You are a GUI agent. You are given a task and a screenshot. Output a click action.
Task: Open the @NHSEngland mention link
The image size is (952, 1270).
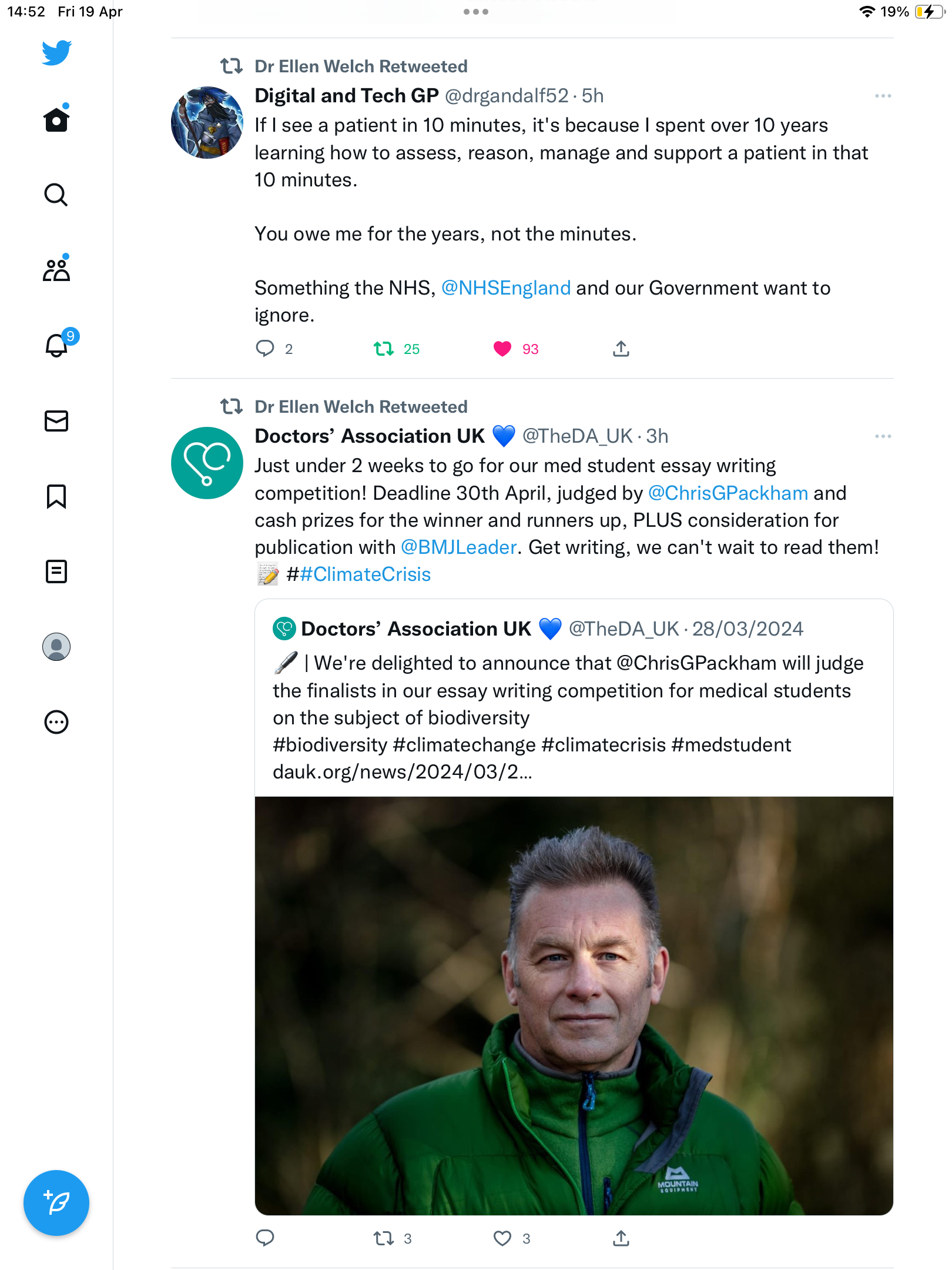(x=506, y=288)
